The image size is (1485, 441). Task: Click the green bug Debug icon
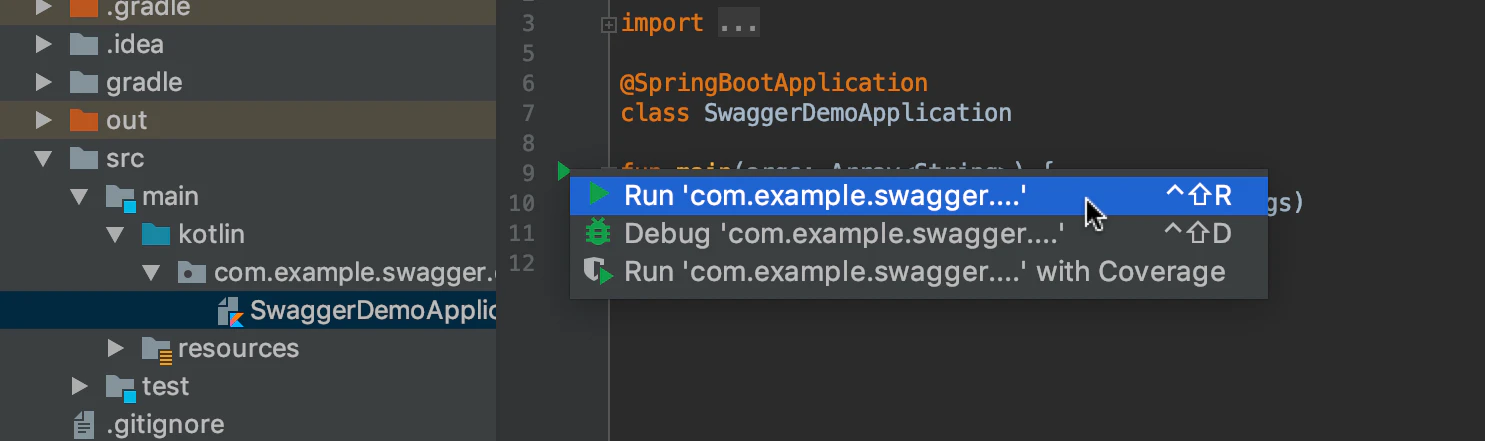tap(599, 233)
